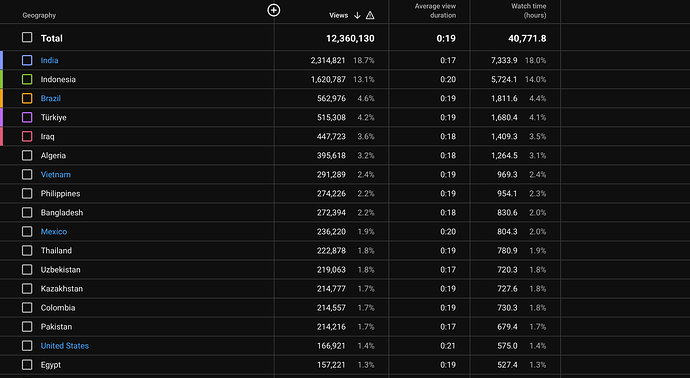Open the United States geography link
The width and height of the screenshot is (690, 378).
coord(65,345)
